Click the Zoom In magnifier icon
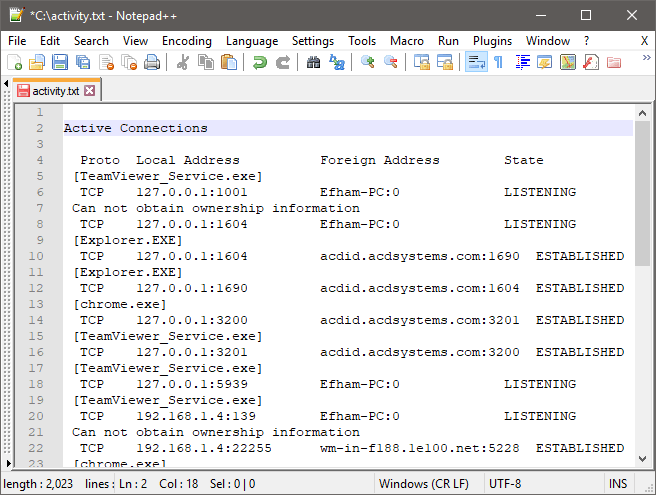The height and width of the screenshot is (495, 656). tap(368, 62)
